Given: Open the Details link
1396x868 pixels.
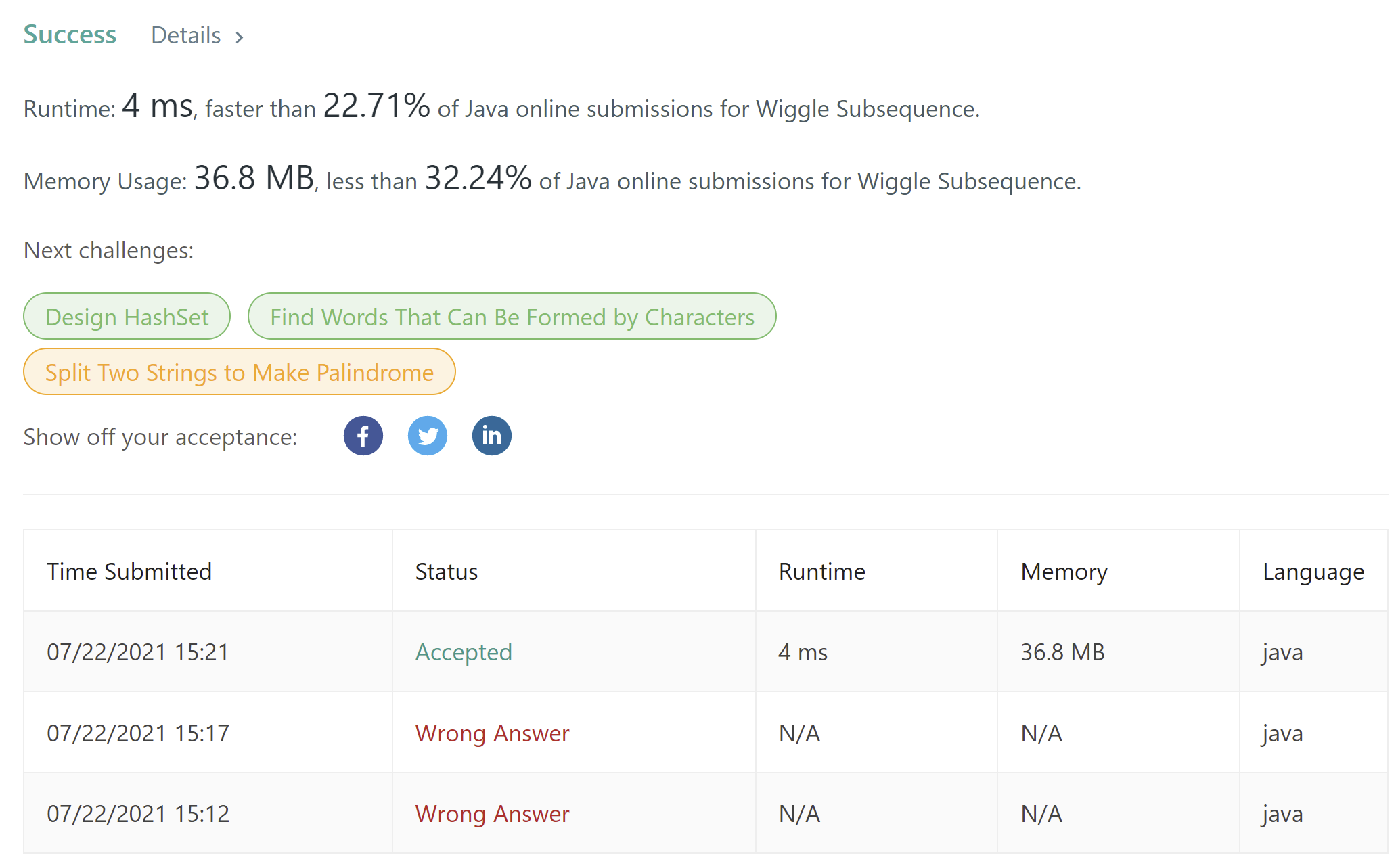Looking at the screenshot, I should click(x=186, y=35).
